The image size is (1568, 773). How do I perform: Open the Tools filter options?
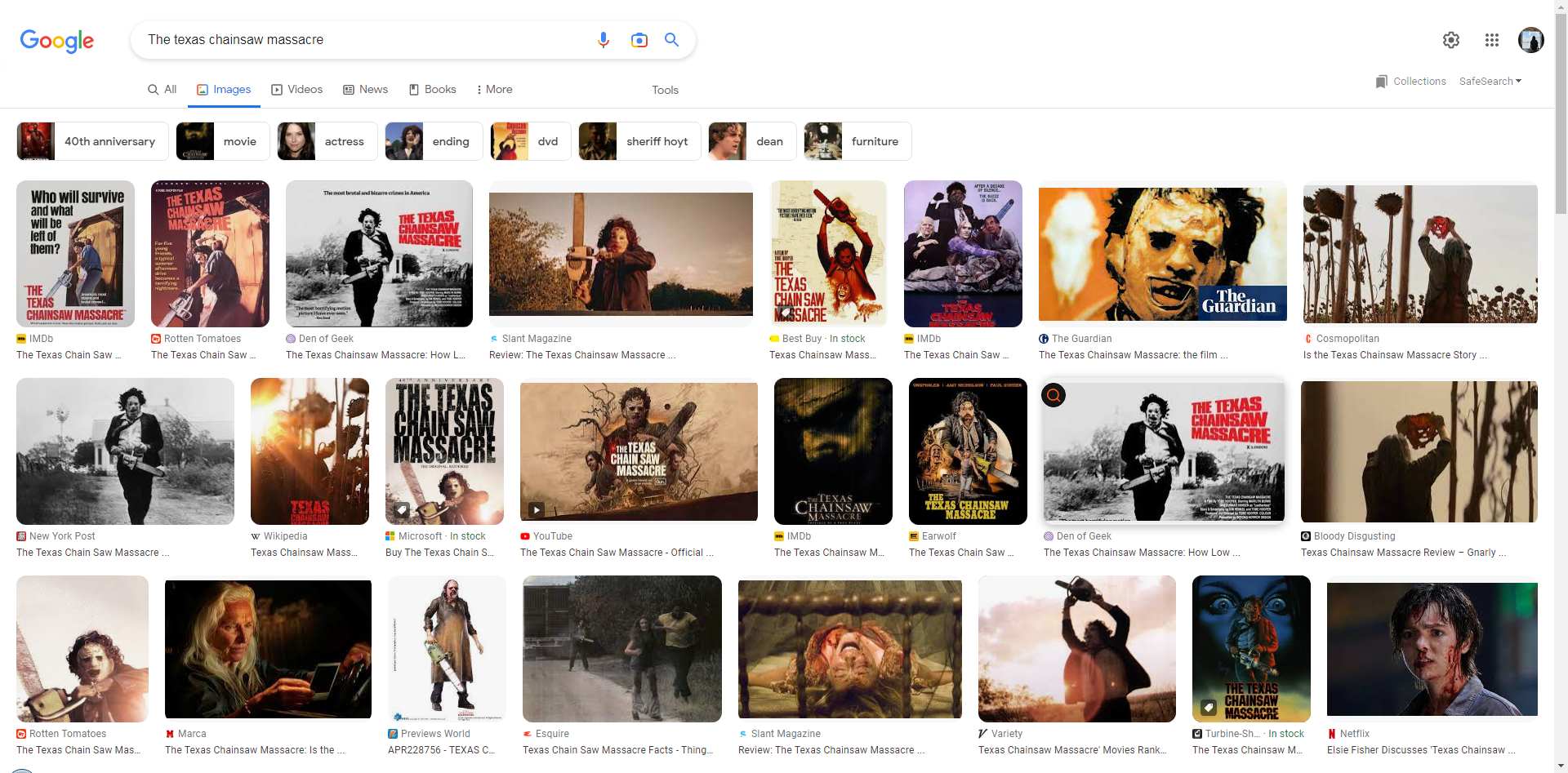pos(665,90)
